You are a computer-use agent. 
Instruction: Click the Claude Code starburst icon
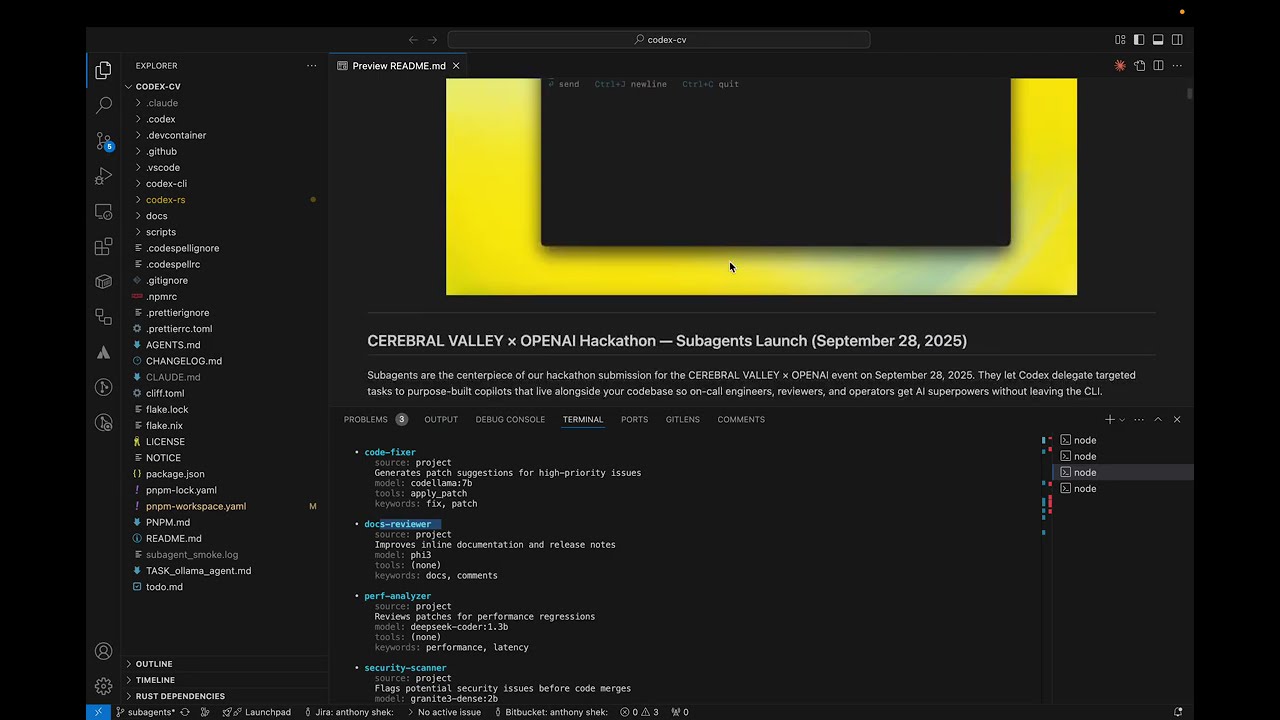1120,66
